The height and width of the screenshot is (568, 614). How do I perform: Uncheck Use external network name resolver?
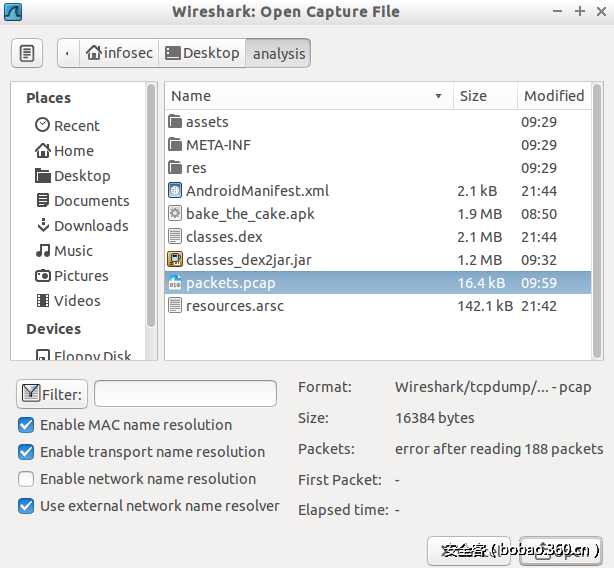[26, 506]
